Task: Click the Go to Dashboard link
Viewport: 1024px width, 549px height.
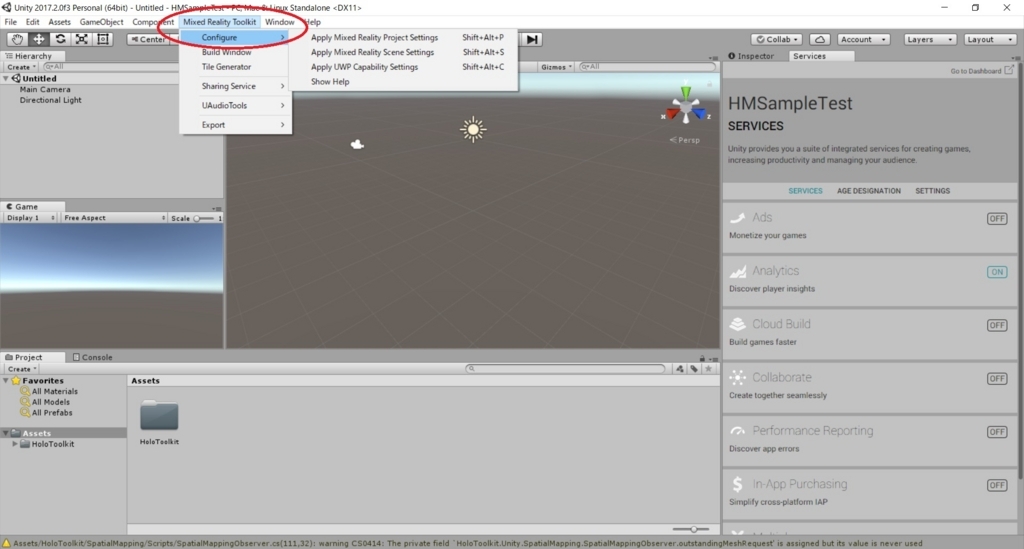Action: pyautogui.click(x=976, y=71)
